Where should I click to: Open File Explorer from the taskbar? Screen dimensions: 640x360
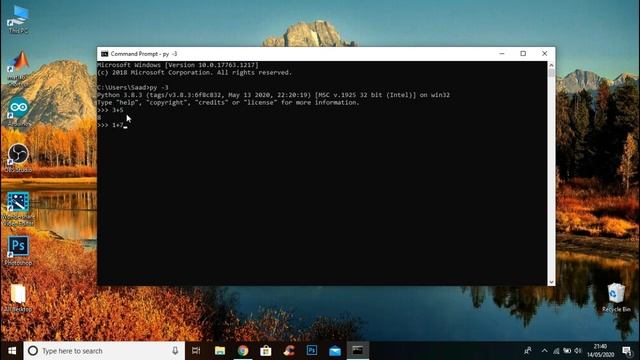click(x=220, y=351)
